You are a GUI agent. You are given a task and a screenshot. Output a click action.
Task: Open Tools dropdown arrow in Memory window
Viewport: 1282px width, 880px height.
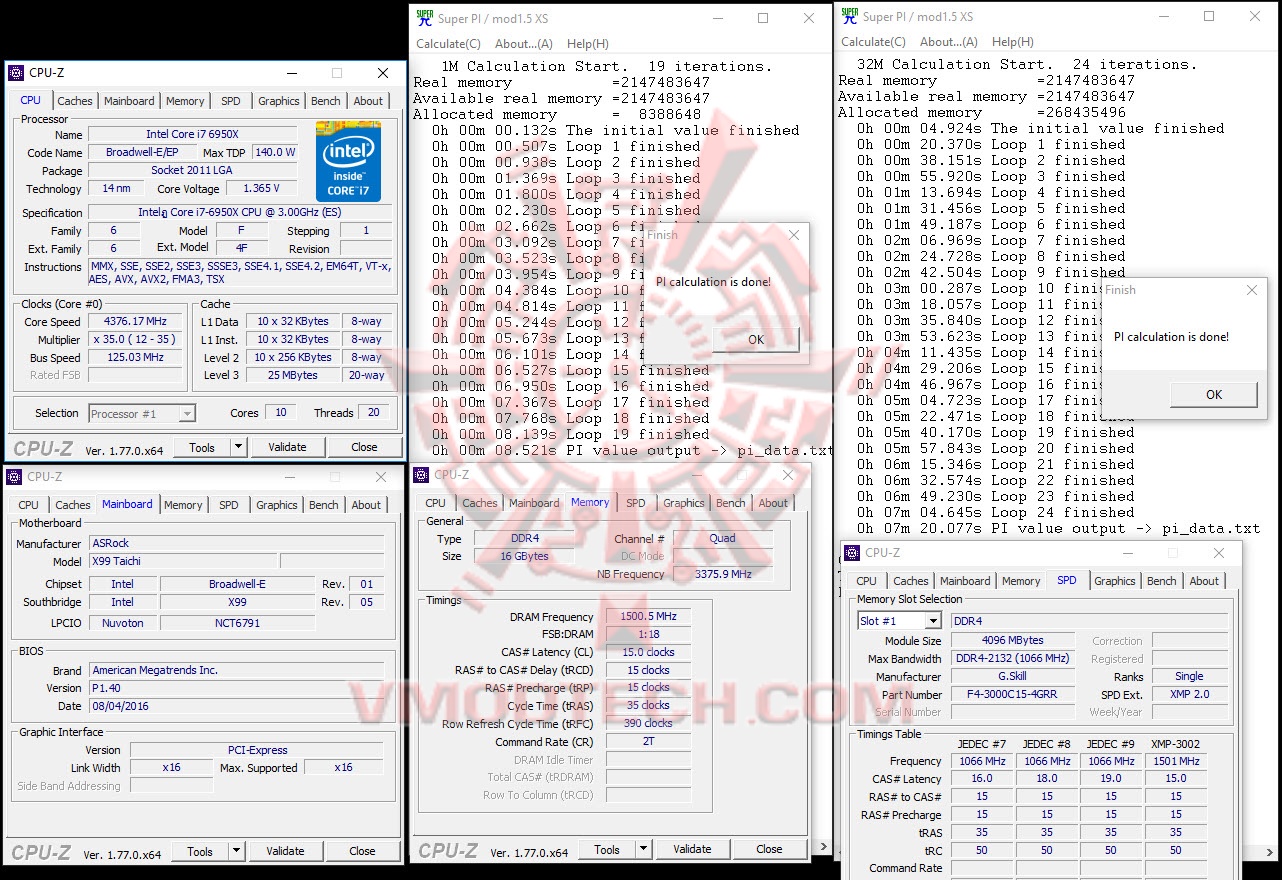642,849
